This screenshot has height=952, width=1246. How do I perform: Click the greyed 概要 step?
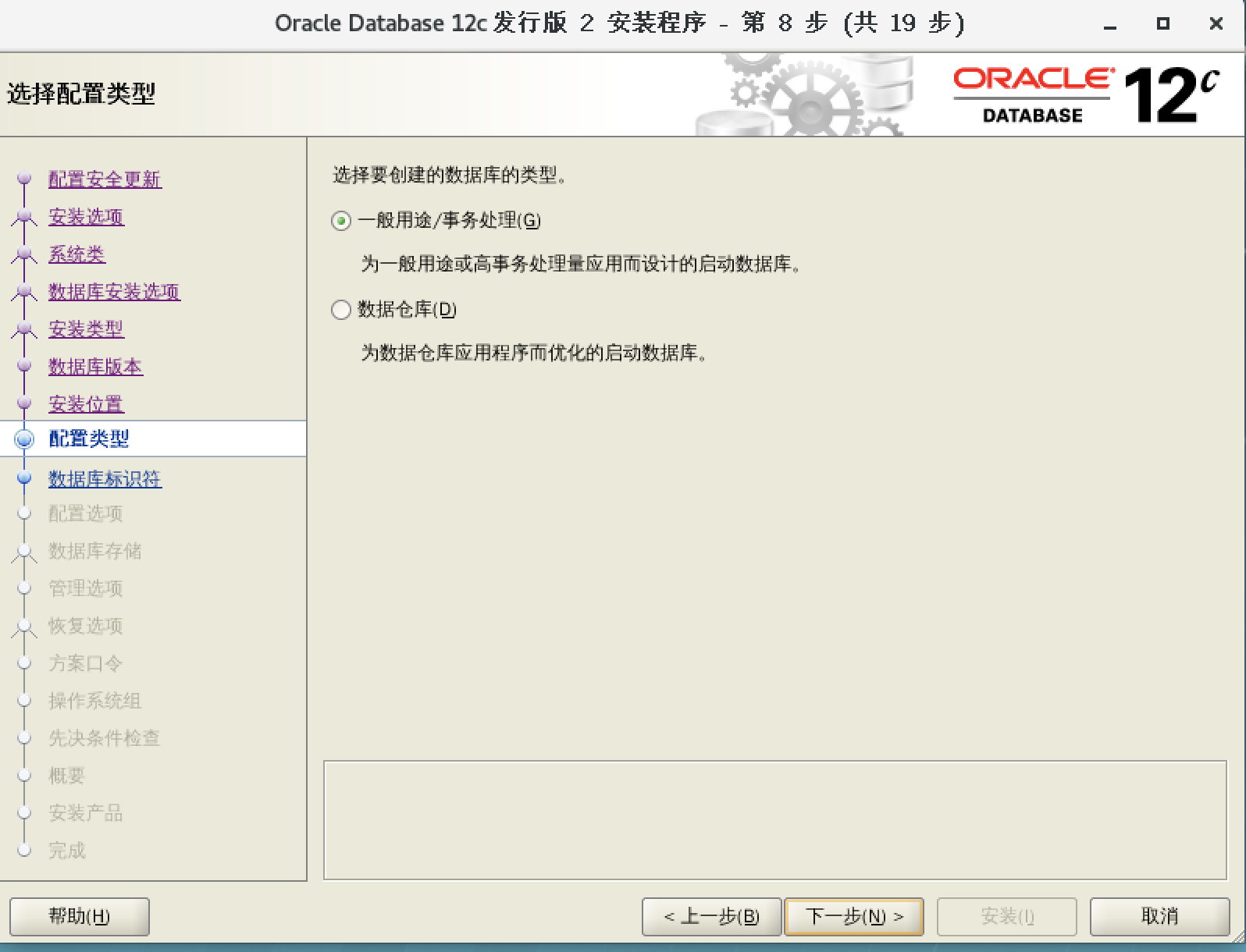[67, 776]
